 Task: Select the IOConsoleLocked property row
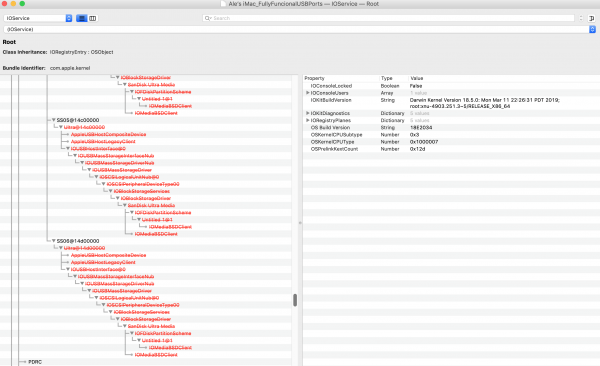pos(451,86)
